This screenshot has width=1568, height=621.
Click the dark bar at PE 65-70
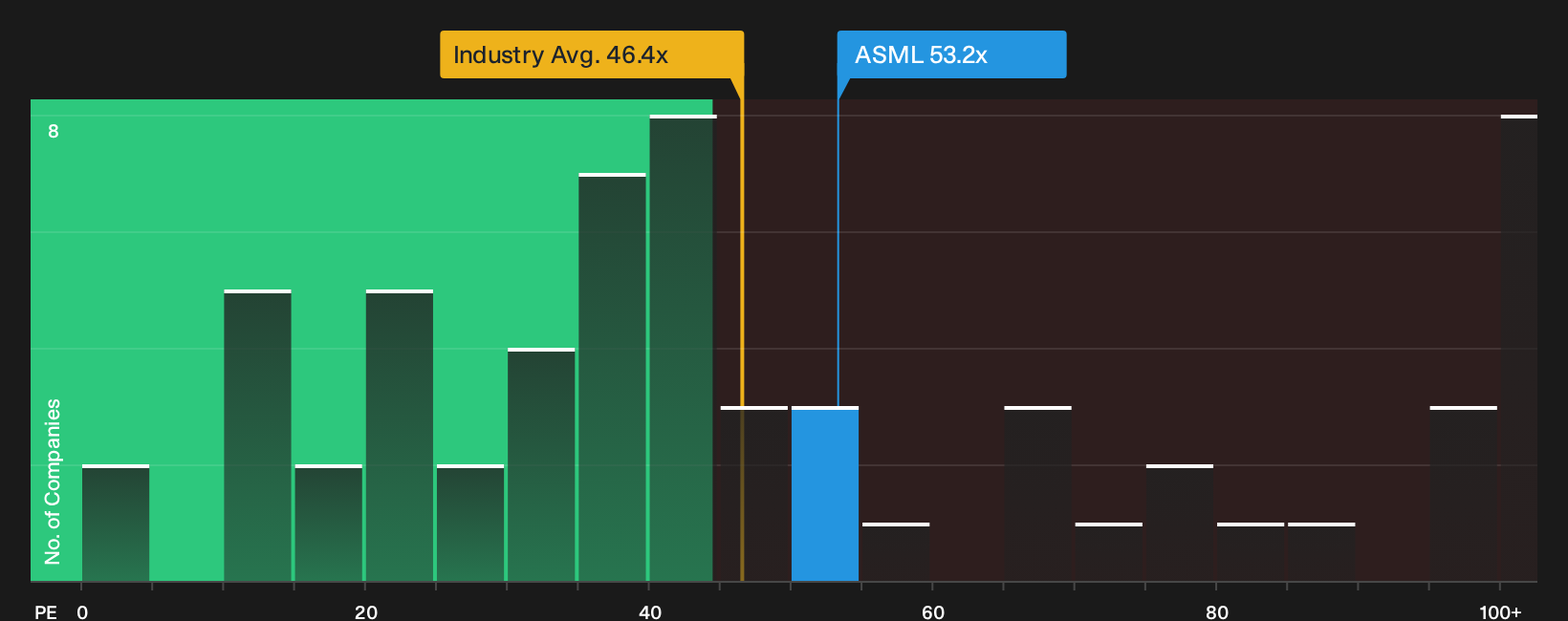click(1038, 494)
